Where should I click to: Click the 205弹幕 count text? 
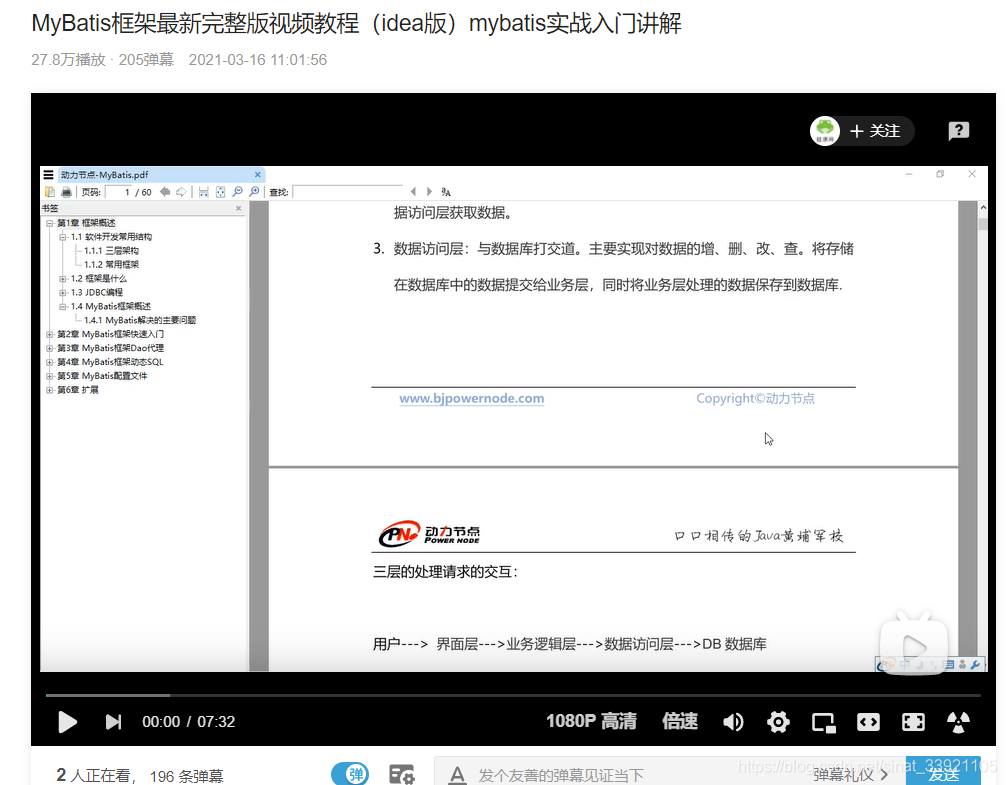coord(146,60)
